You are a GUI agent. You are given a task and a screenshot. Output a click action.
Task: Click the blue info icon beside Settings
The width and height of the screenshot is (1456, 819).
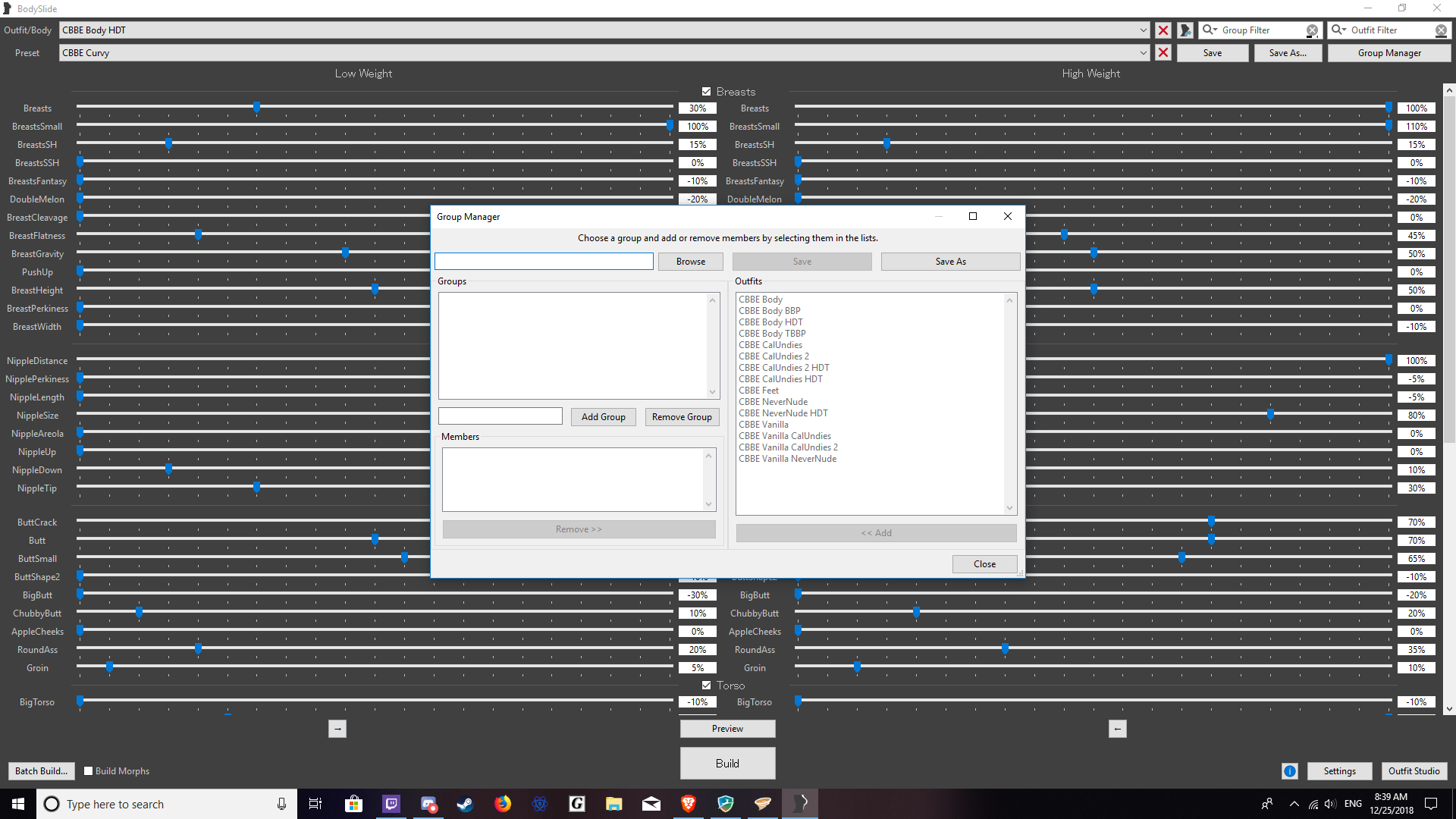(x=1289, y=771)
